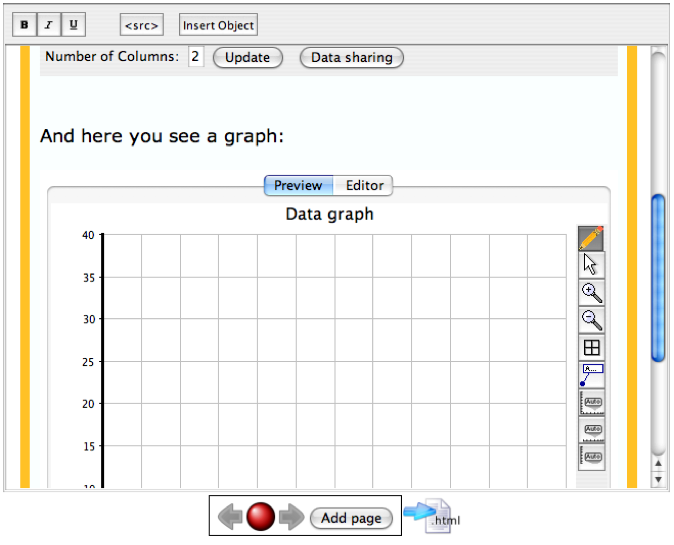Screen dimensions: 674x545
Task: Focus the Number of Columns field
Action: pos(196,57)
